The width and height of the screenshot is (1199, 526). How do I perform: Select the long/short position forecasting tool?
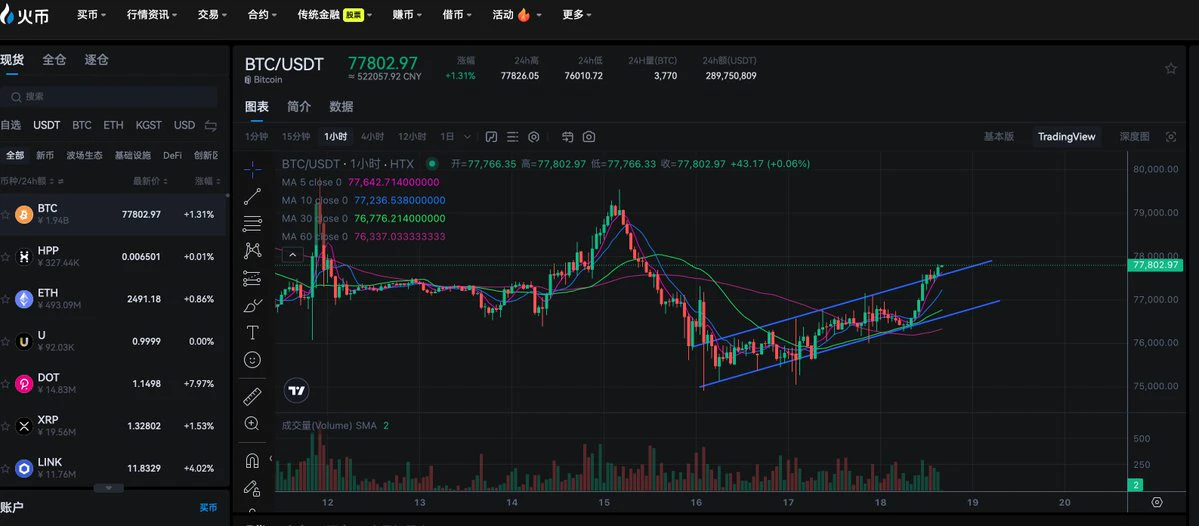[252, 278]
